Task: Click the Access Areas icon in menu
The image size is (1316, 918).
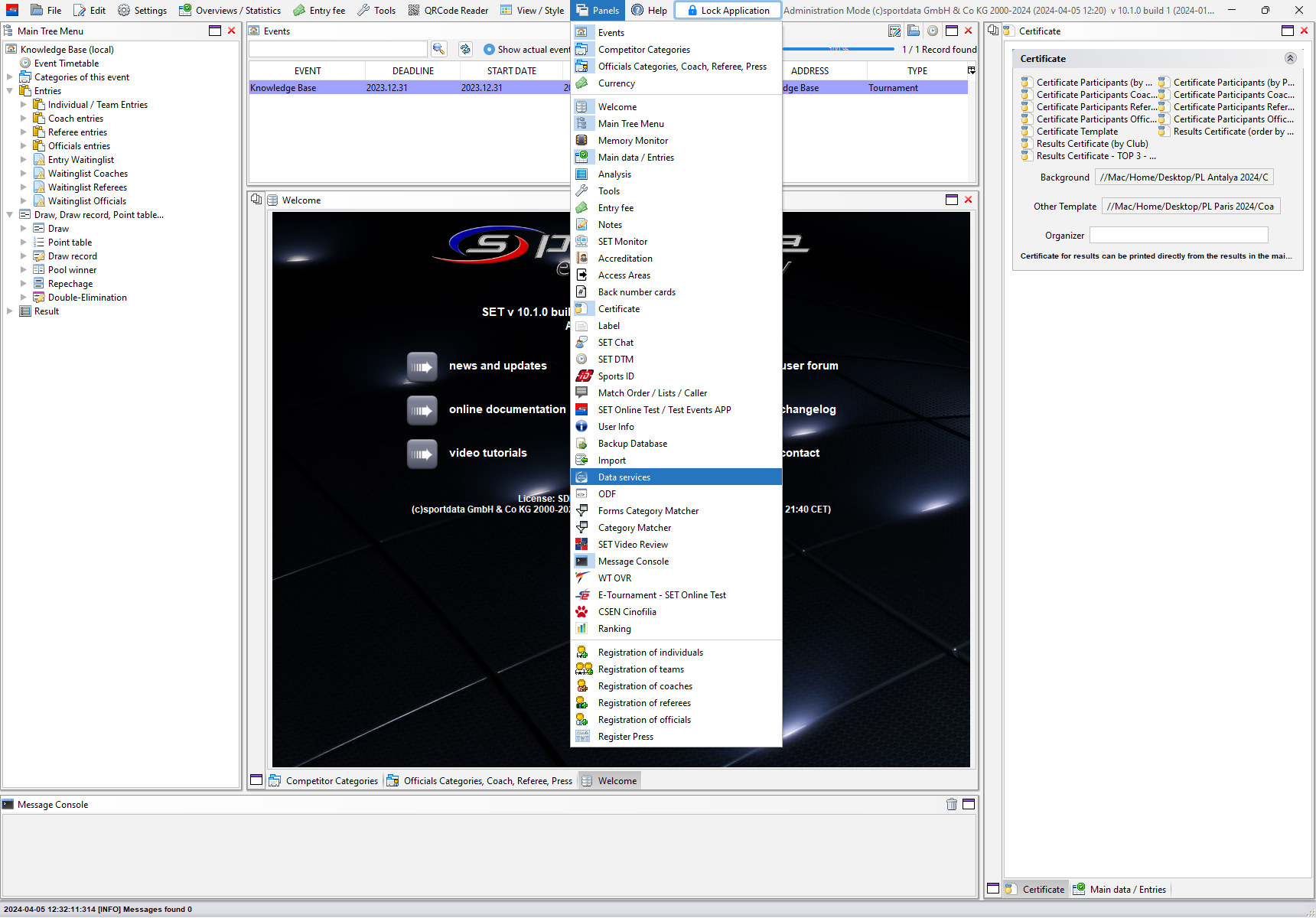Action: click(x=582, y=275)
